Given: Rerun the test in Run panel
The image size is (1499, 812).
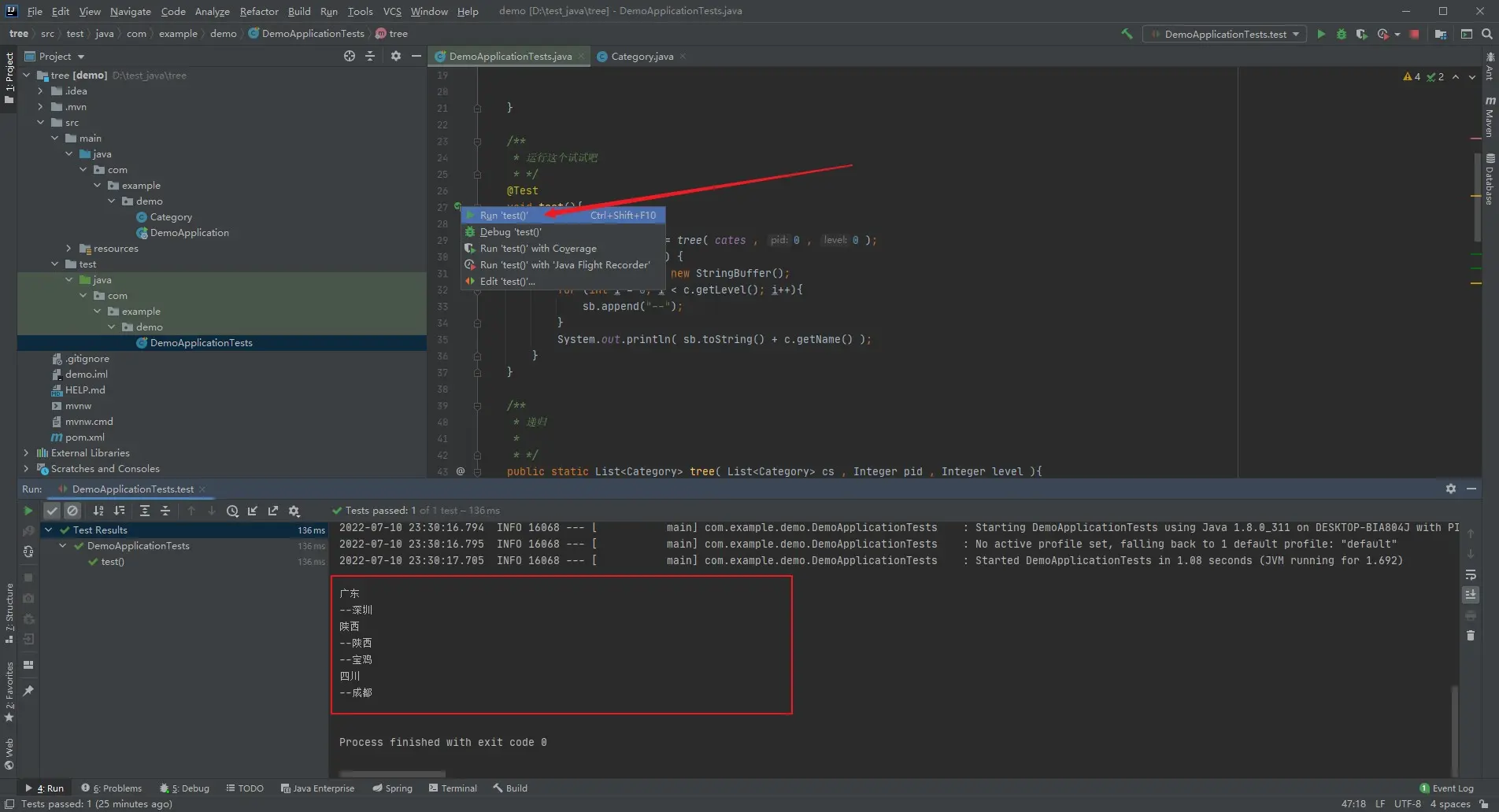Looking at the screenshot, I should [28, 511].
